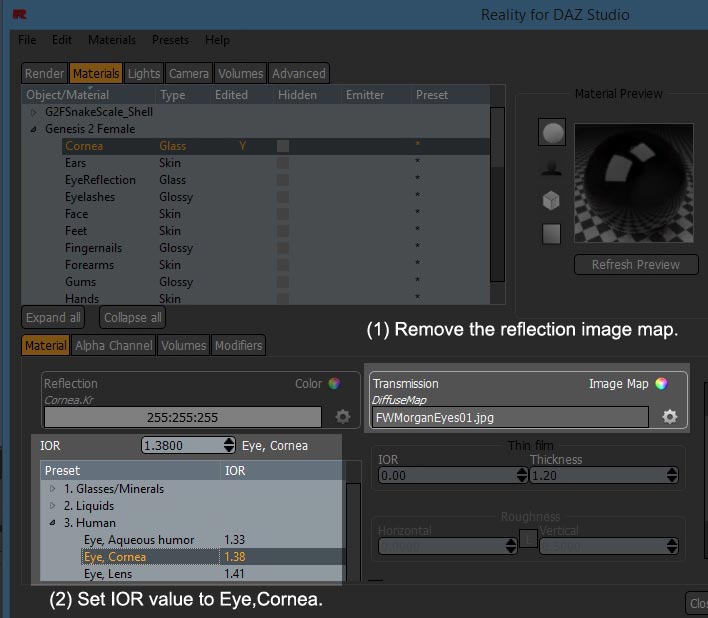This screenshot has width=708, height=618.
Task: Toggle Hidden checkbox for EyeReflection material
Action: [283, 180]
